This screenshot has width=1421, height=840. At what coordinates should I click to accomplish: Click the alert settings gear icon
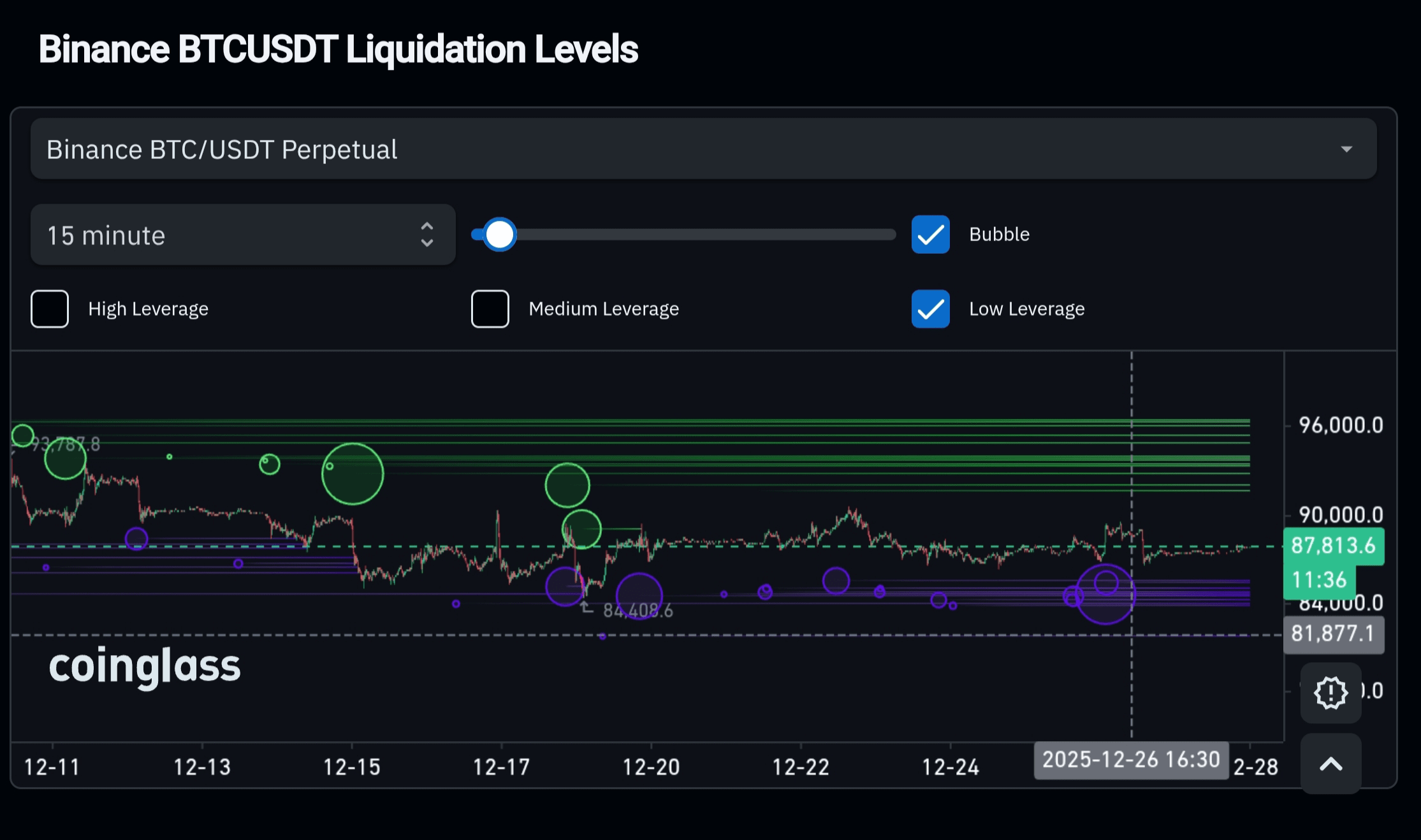[1330, 693]
